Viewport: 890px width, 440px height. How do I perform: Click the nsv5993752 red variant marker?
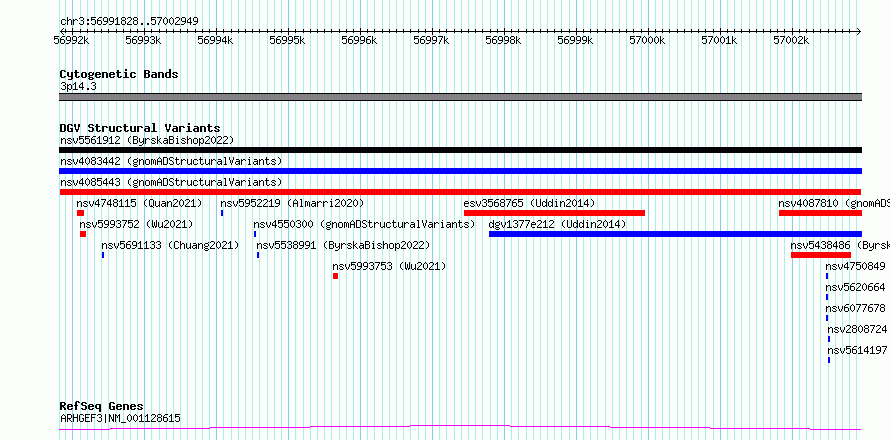[x=83, y=234]
